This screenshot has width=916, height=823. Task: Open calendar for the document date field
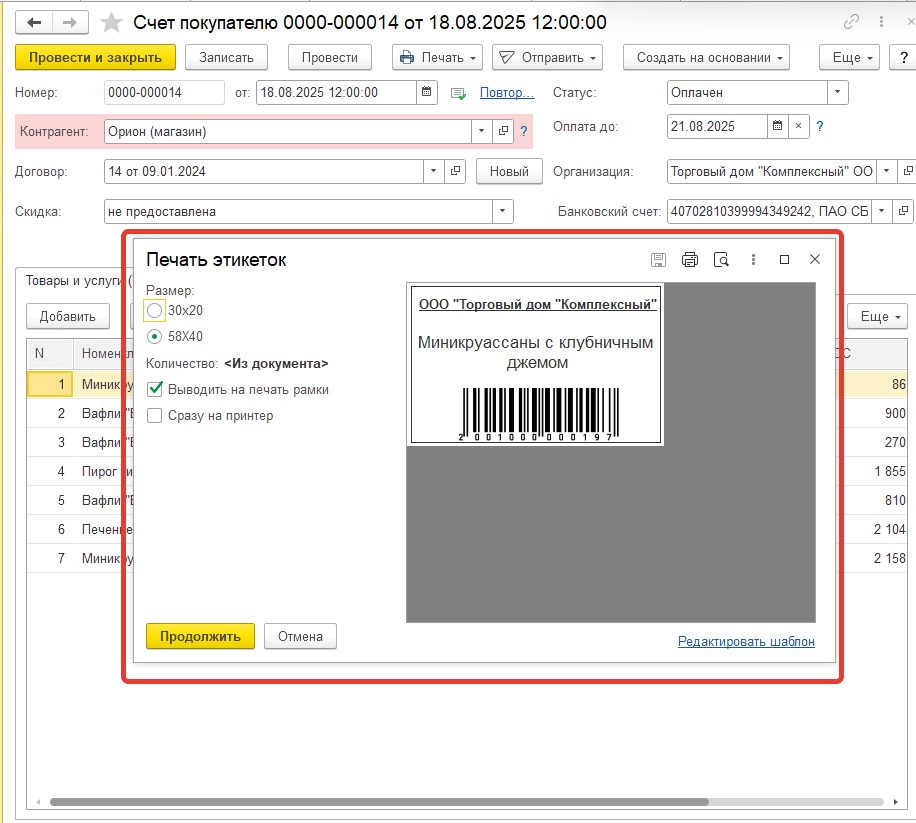click(x=426, y=92)
